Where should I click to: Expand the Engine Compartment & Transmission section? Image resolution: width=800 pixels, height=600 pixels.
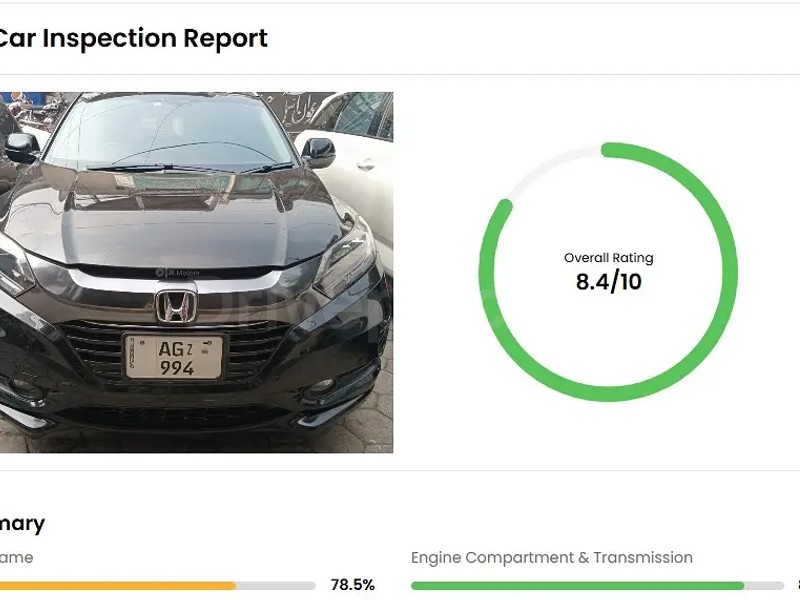551,557
